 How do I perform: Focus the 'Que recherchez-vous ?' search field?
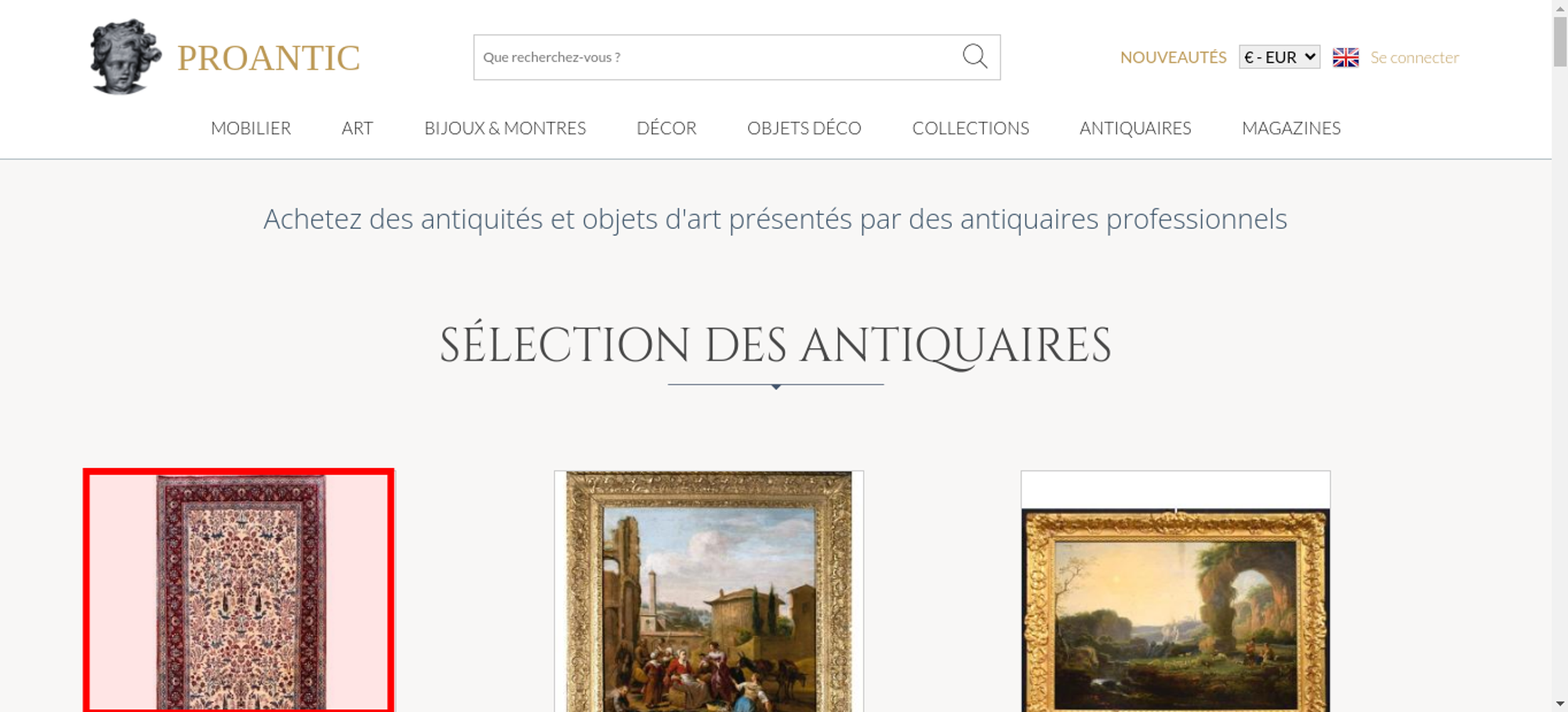(717, 57)
